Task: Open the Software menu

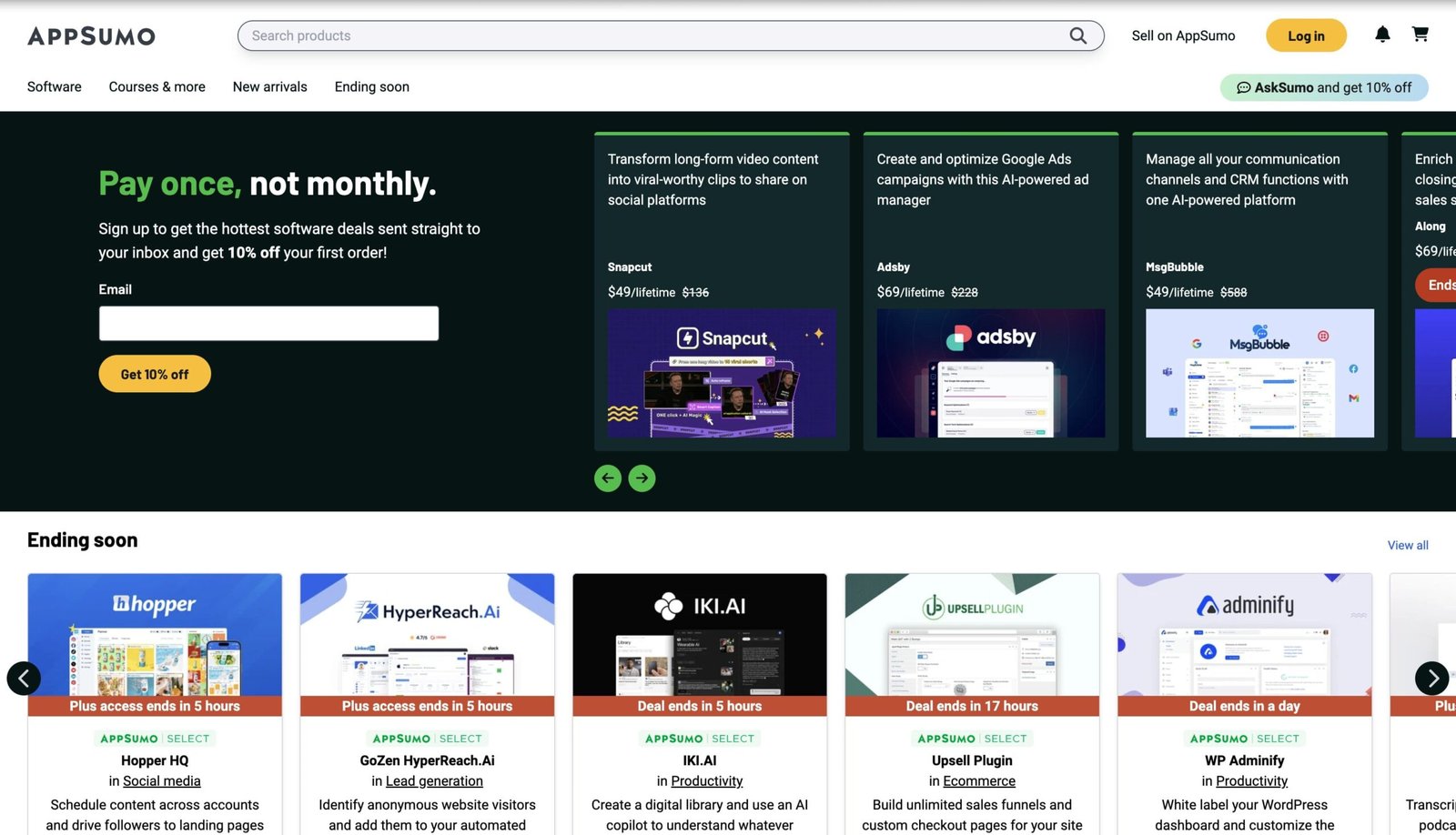Action: (x=55, y=86)
